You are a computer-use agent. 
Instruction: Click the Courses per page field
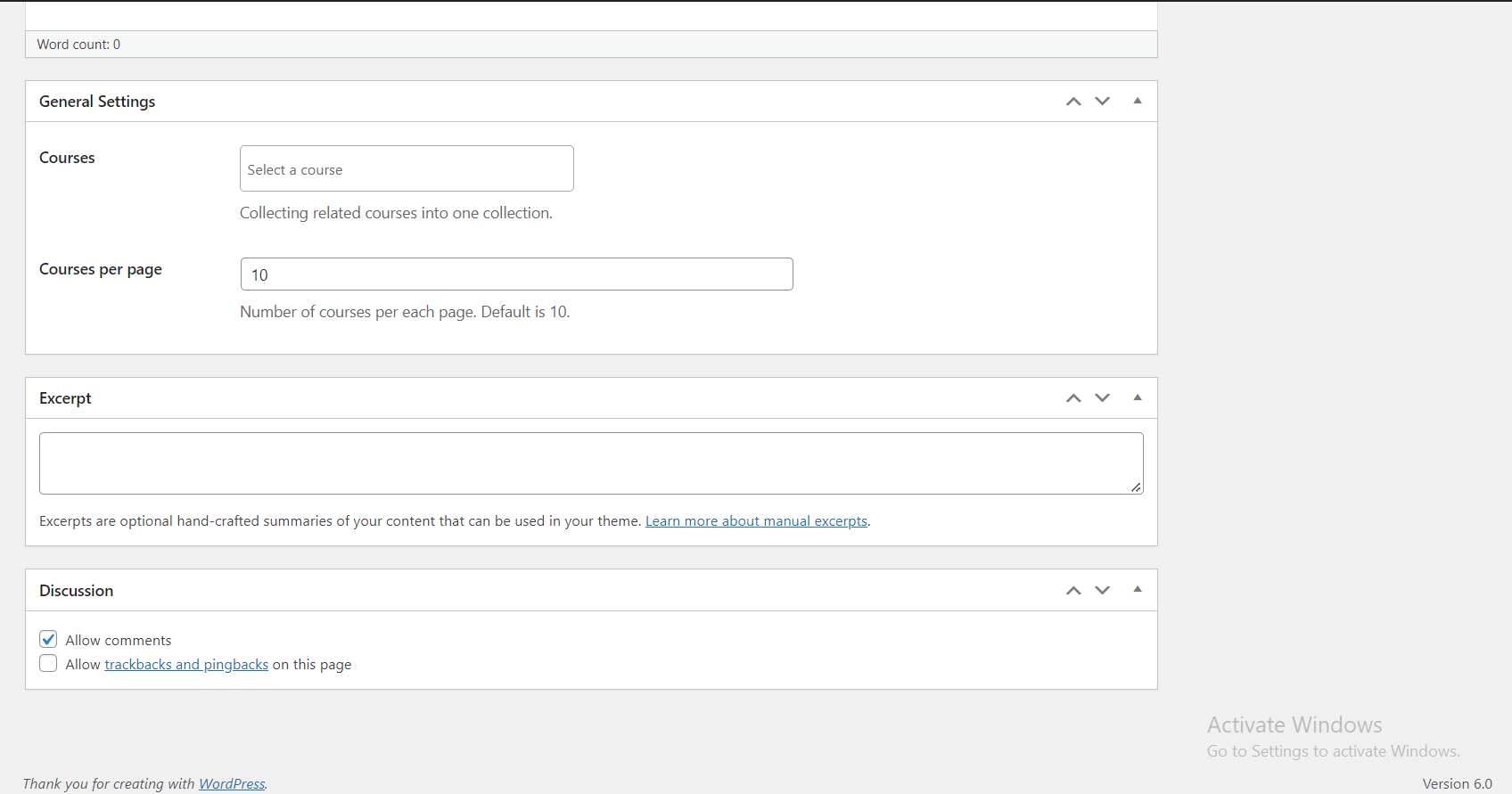pos(516,274)
